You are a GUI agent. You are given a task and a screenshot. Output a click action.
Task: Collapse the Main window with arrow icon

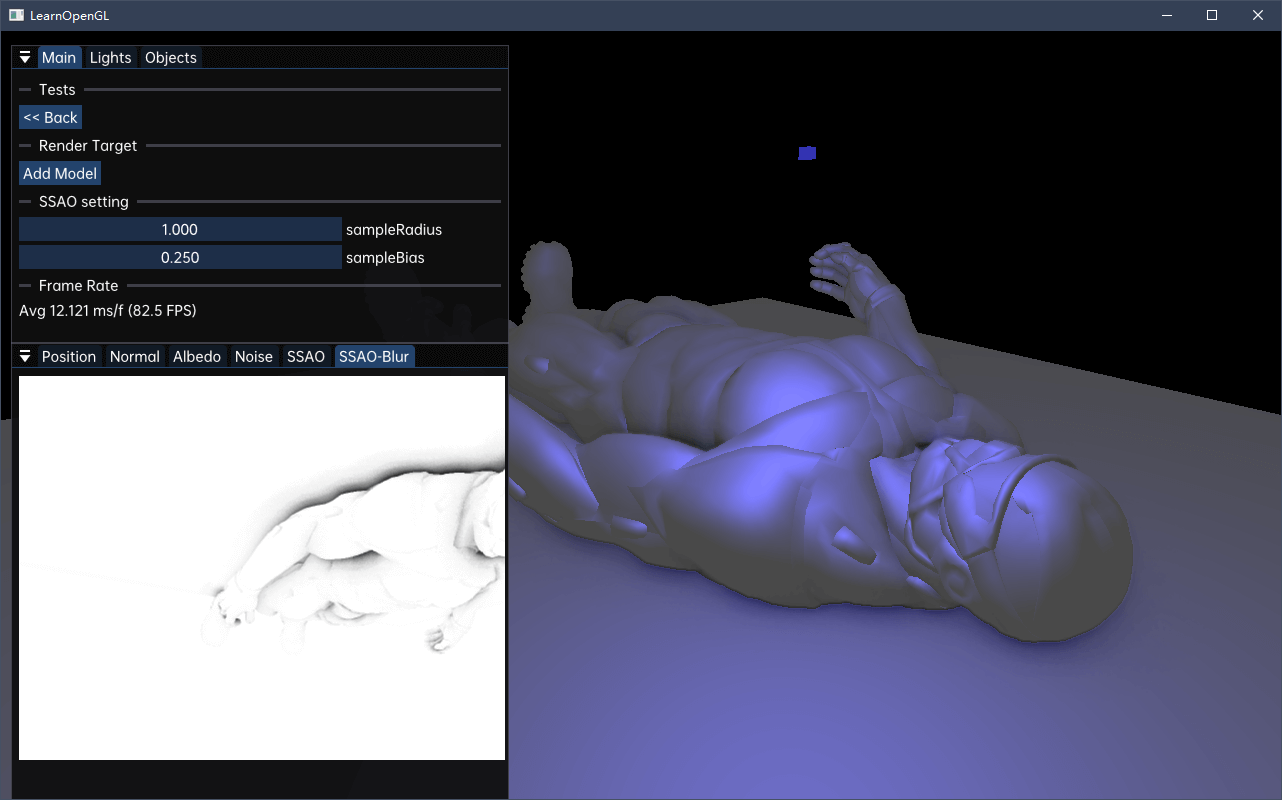(25, 58)
